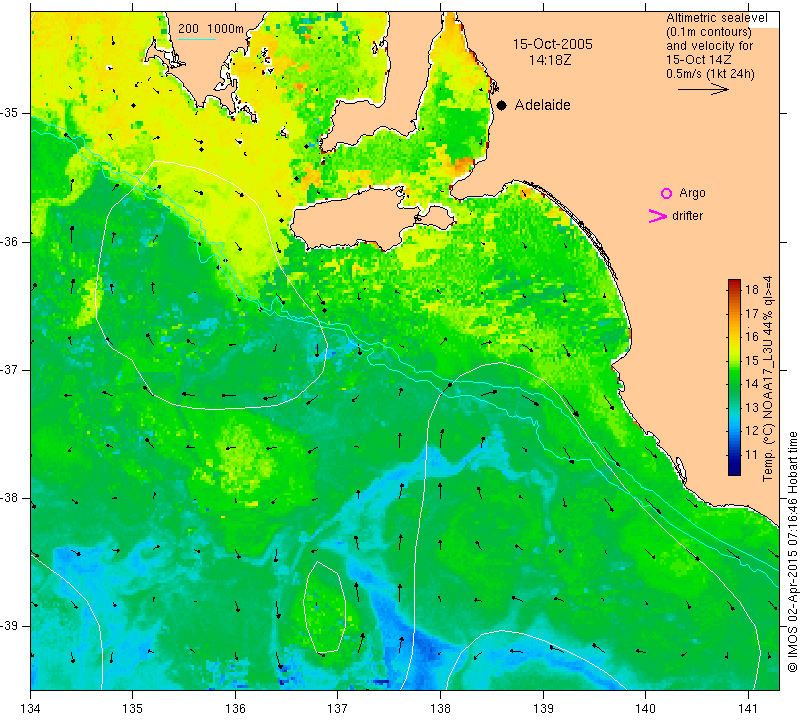Click the '200 1000m' isobath legend text
Image resolution: width=800 pixels, height=720 pixels.
(x=211, y=29)
